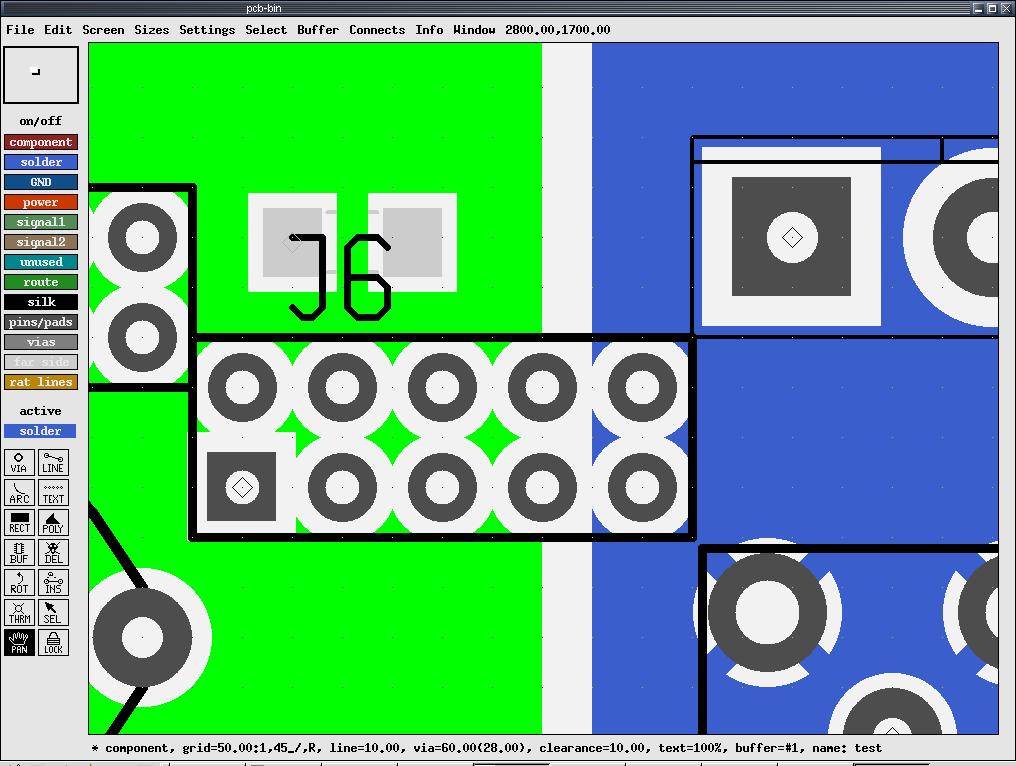Expand the Connects menu
1016x766 pixels.
(x=377, y=30)
